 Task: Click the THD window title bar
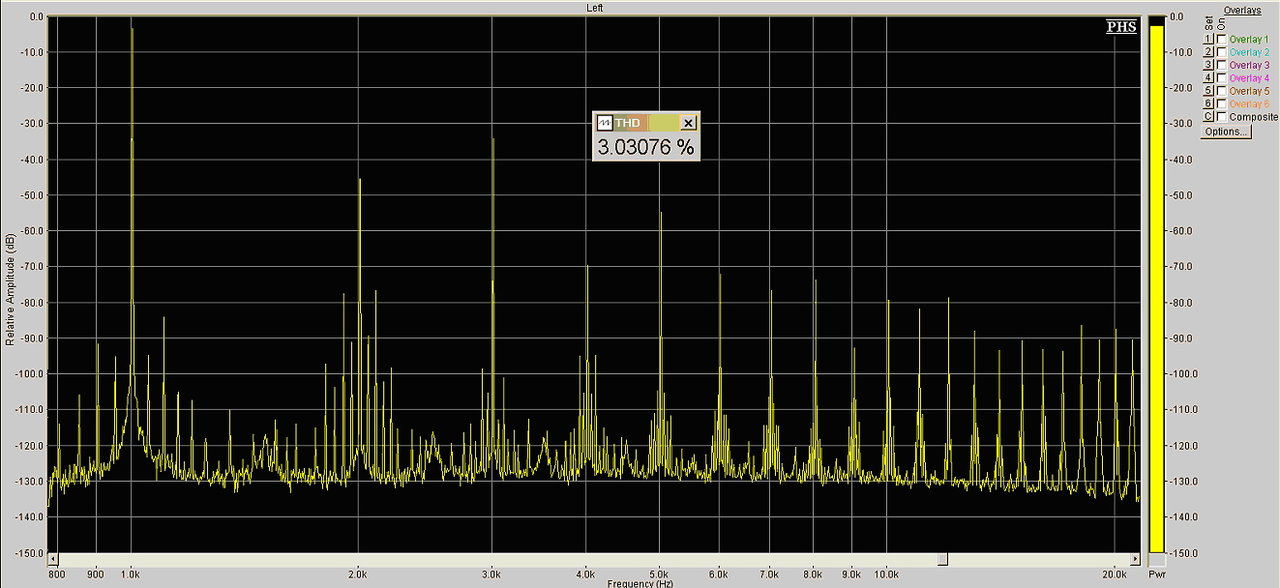(x=646, y=123)
